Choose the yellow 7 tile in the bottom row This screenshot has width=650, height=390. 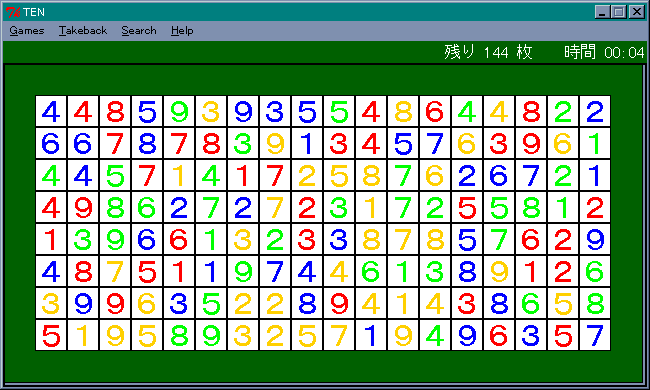pos(339,335)
